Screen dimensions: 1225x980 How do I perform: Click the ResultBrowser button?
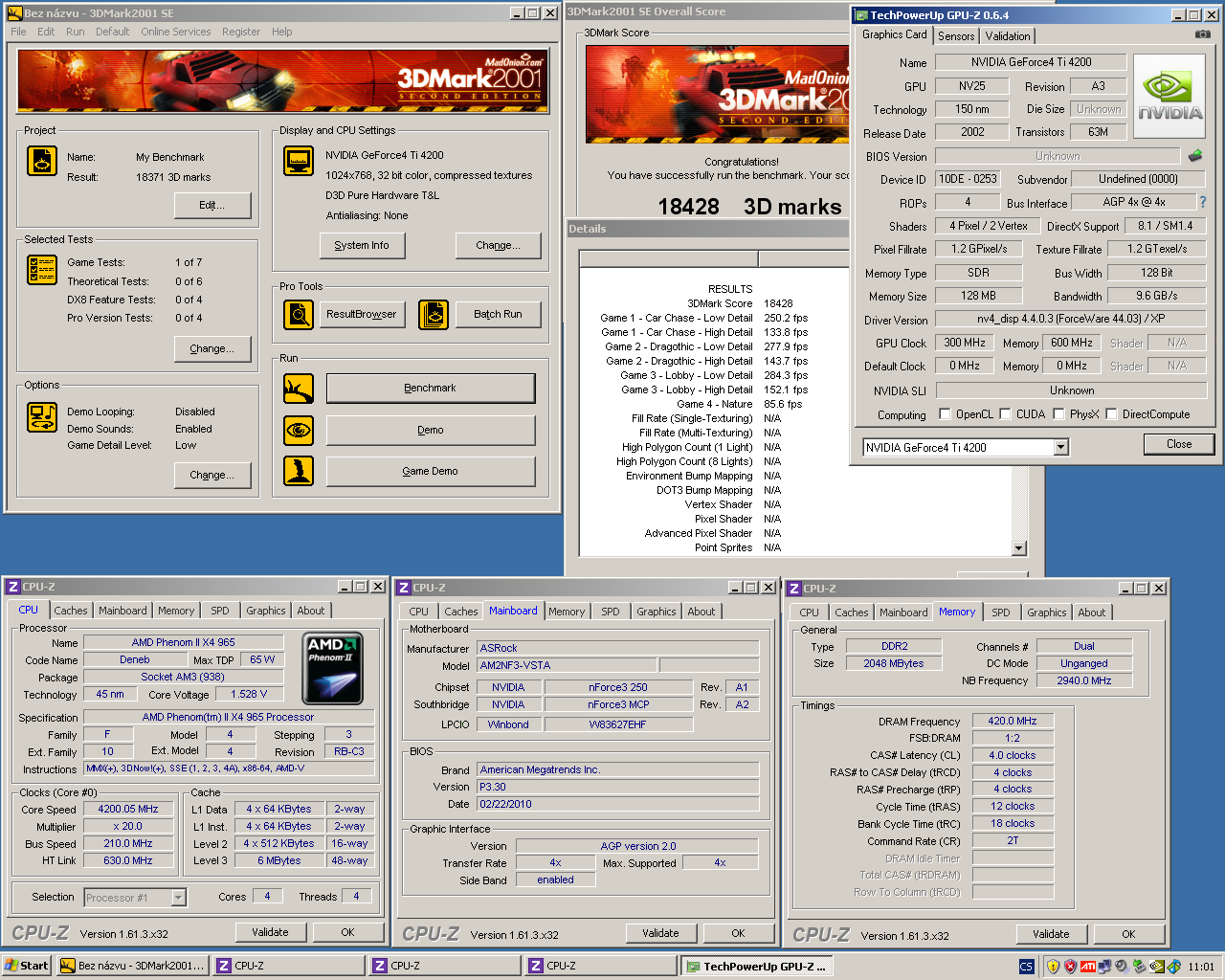361,314
